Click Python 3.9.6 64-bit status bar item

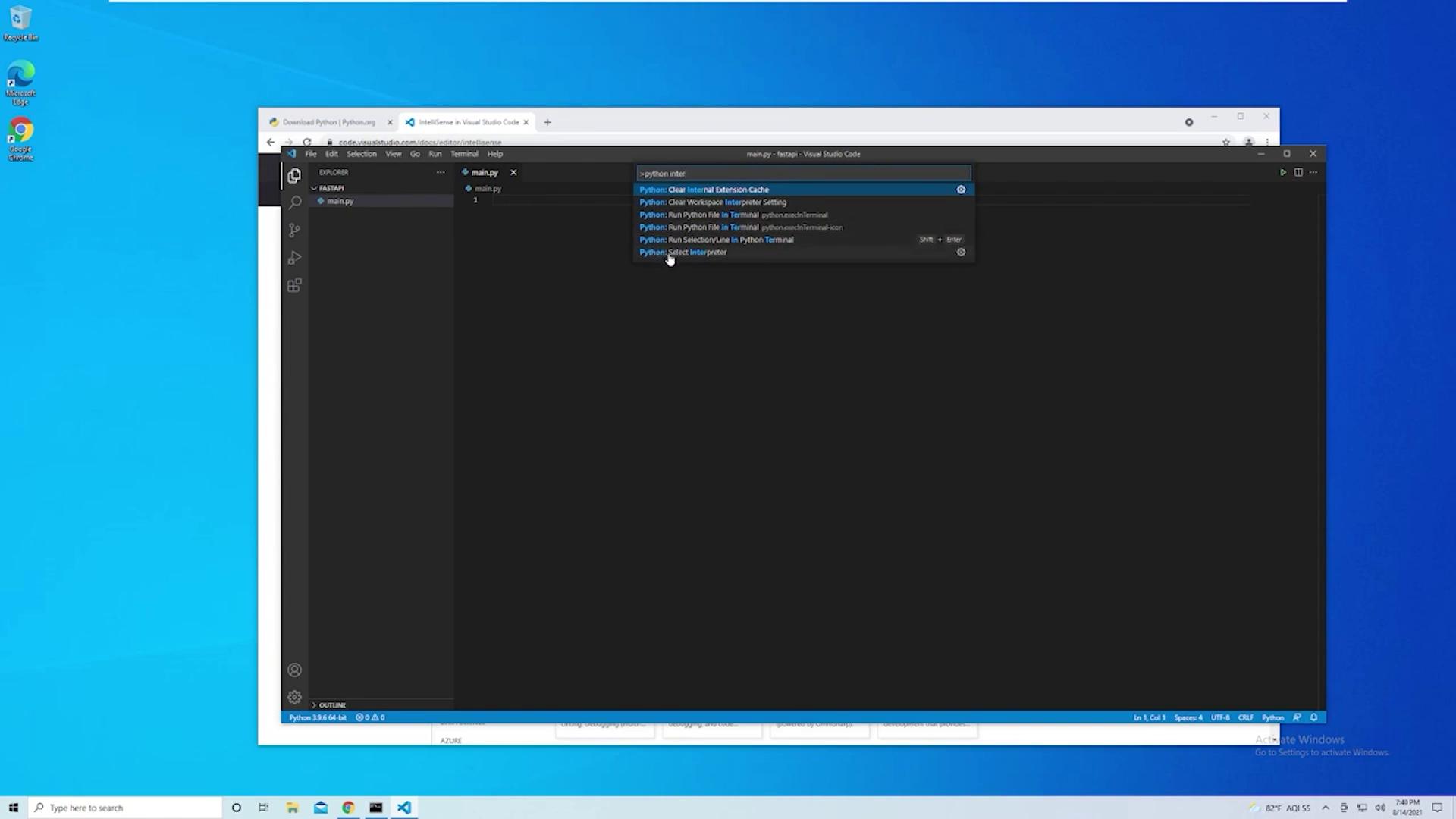click(318, 717)
